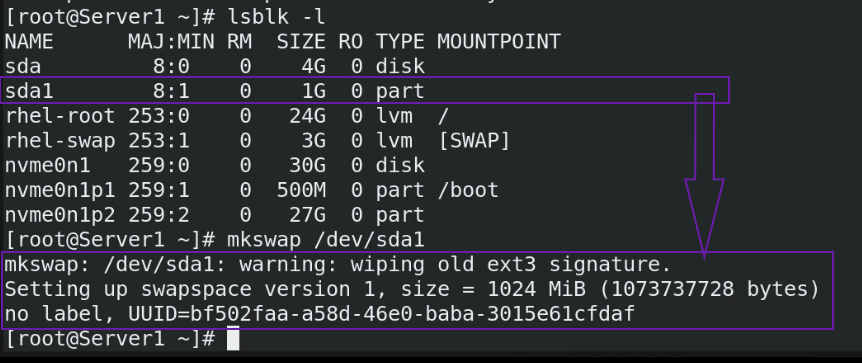This screenshot has width=862, height=363.
Task: Click the SIZE column header
Action: pos(301,41)
